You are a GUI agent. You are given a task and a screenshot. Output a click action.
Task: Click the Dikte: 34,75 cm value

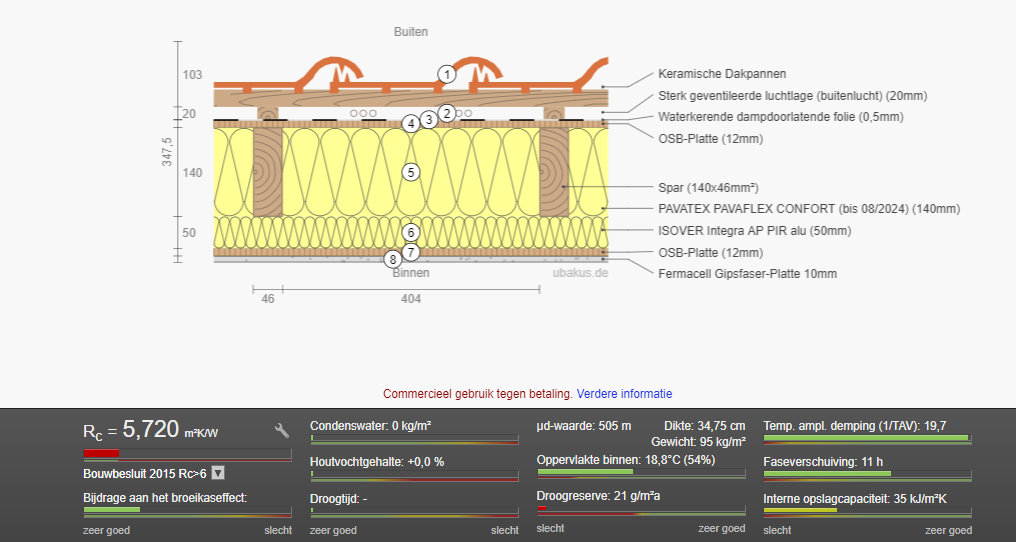[x=704, y=426]
